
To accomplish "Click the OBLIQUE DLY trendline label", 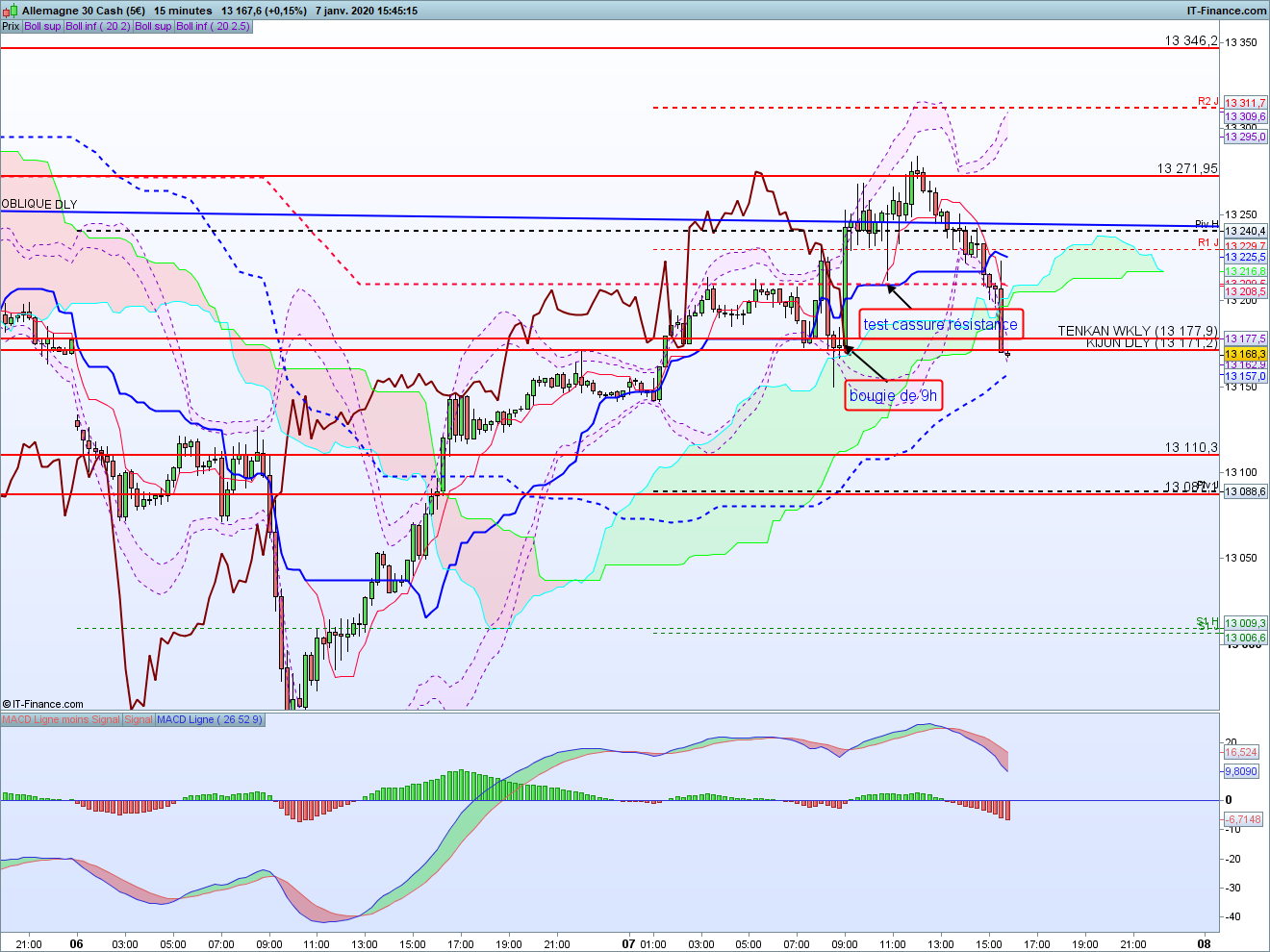I will 39,205.
